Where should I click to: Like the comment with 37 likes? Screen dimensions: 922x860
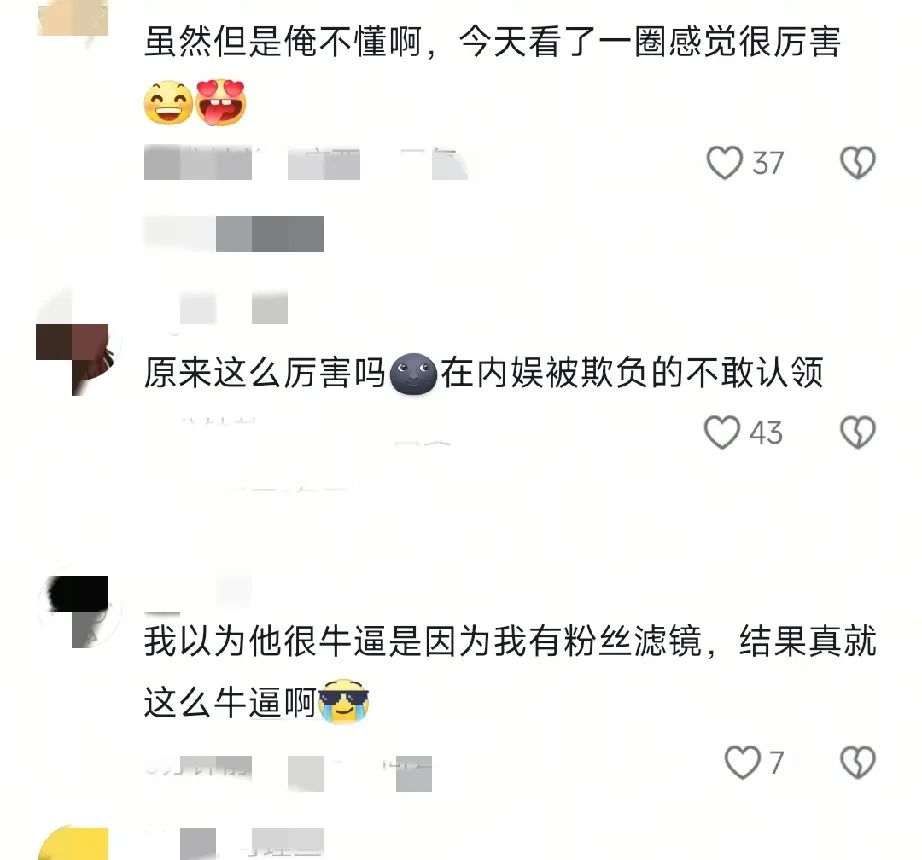(x=724, y=163)
